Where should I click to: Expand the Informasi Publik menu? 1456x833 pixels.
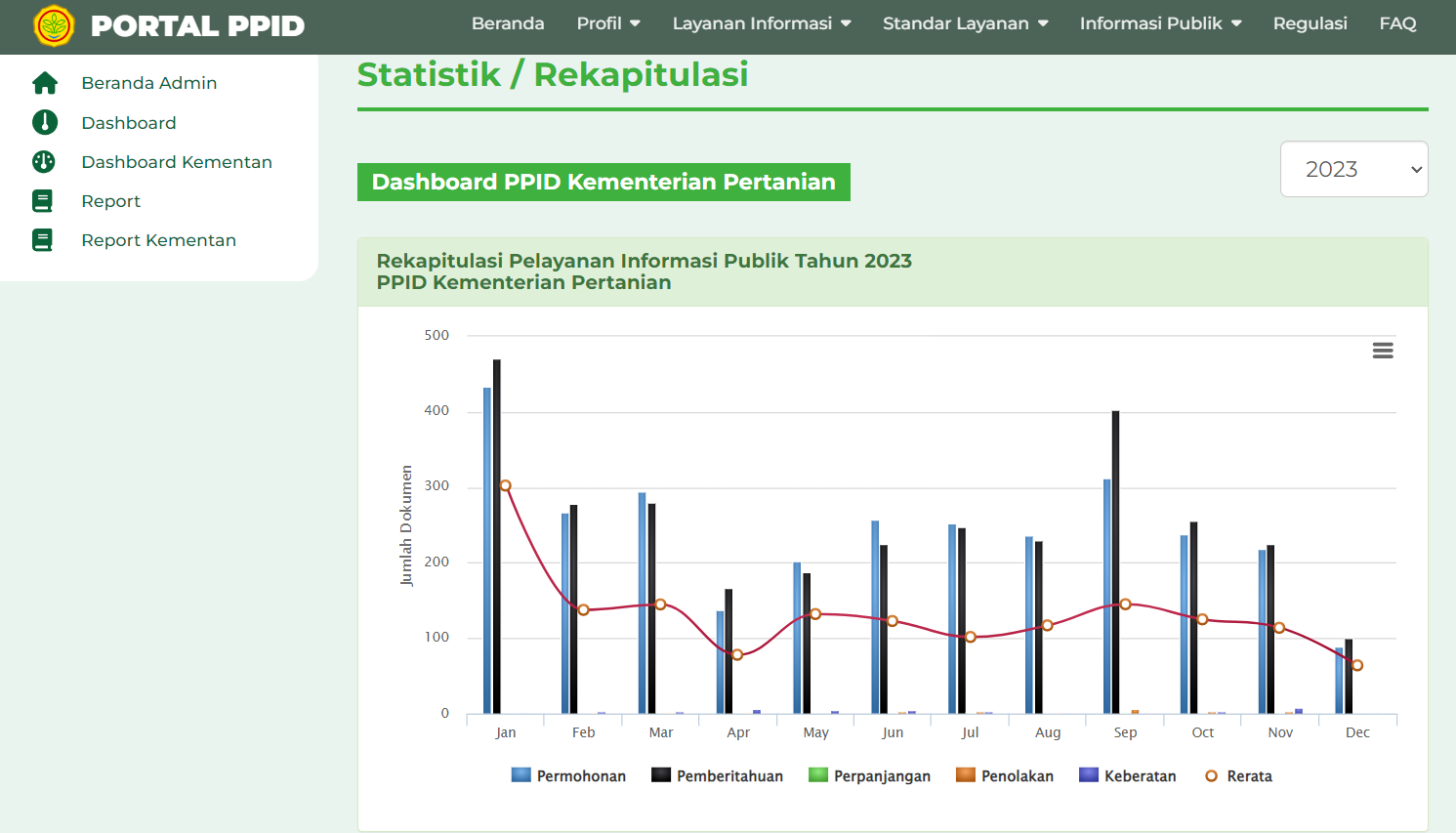click(x=1161, y=23)
